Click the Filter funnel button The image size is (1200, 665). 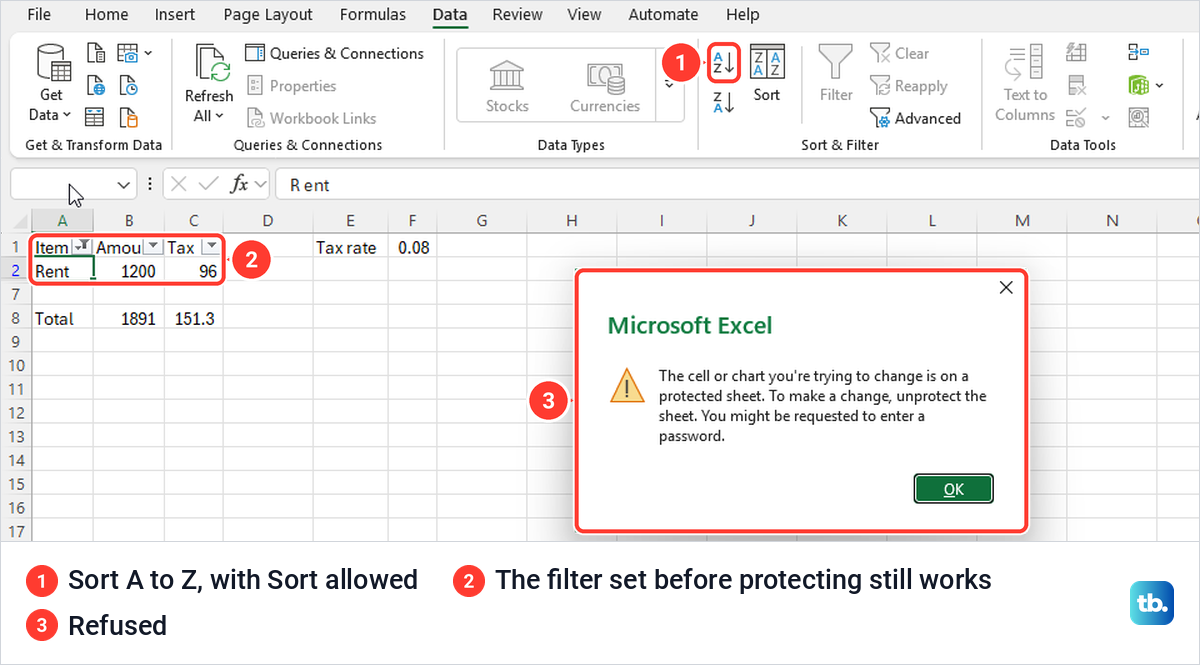(836, 73)
